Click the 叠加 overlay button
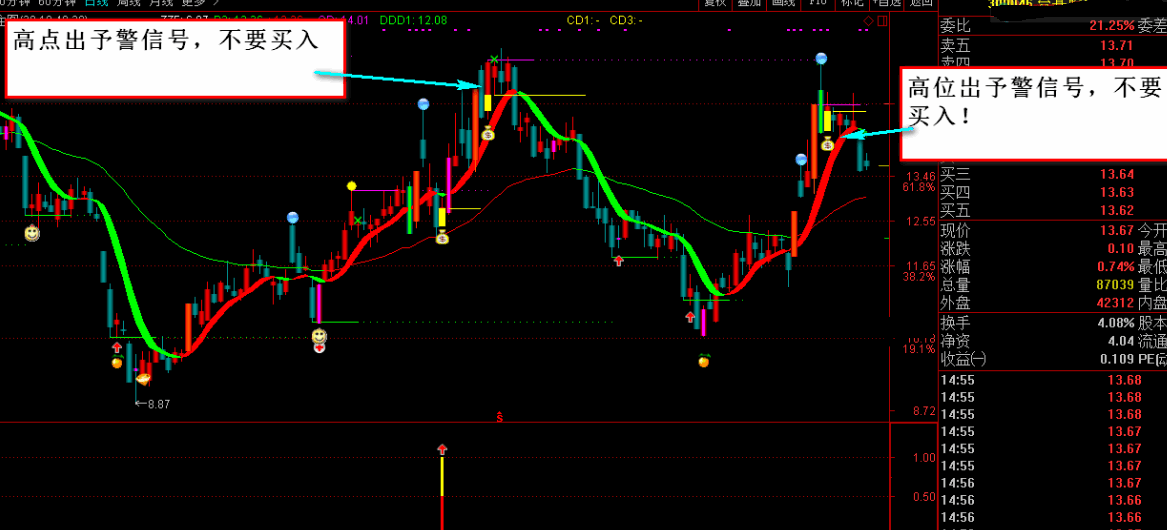 749,4
